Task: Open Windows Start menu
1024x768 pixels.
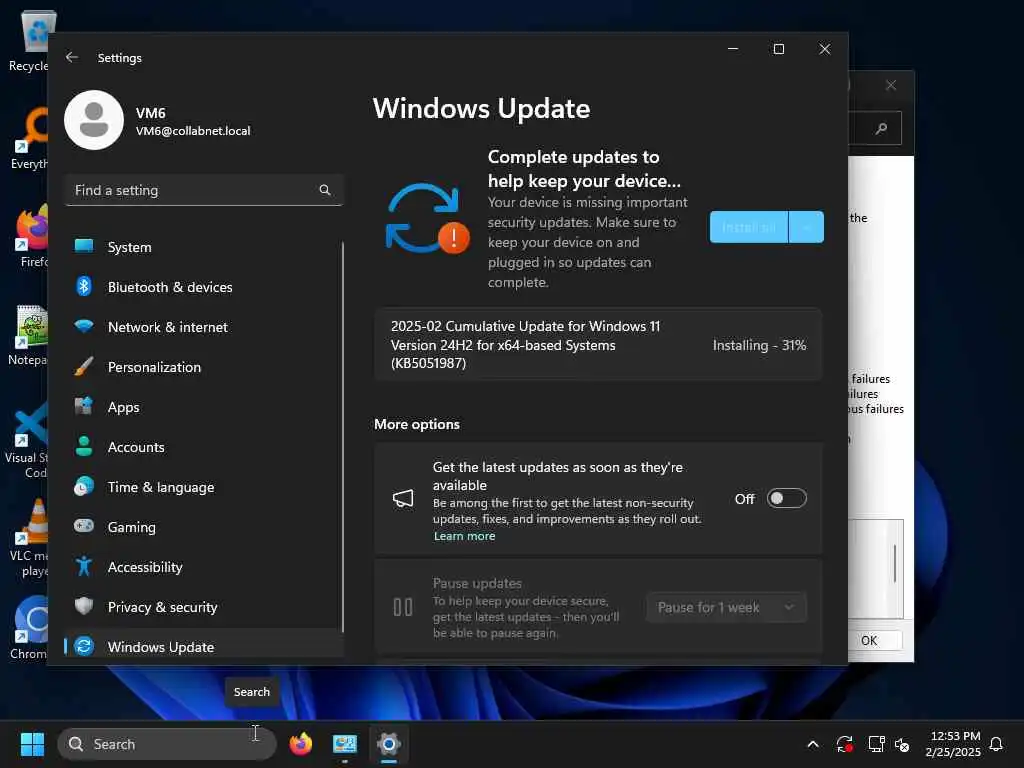Action: (x=32, y=744)
